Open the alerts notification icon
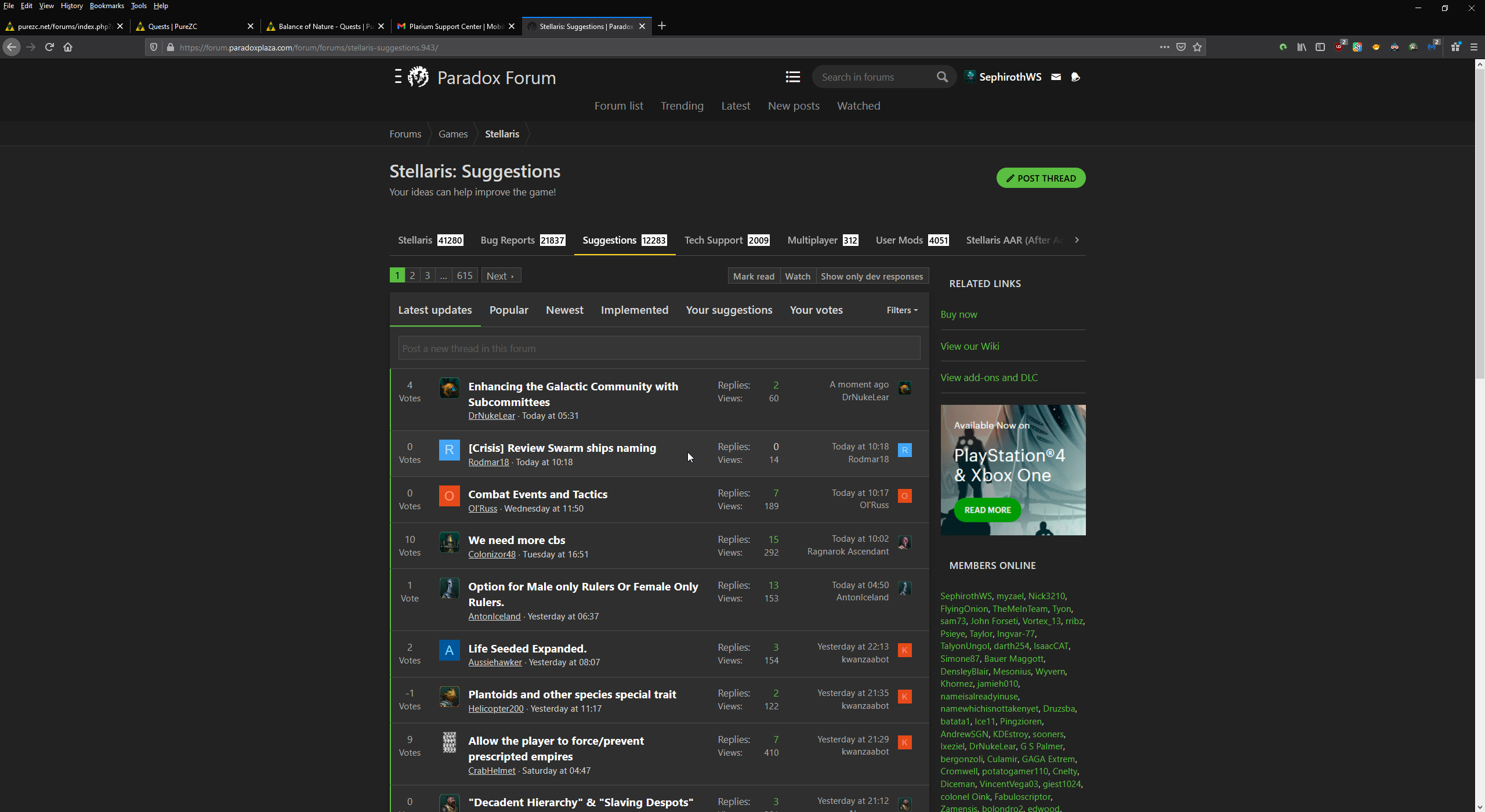 coord(1075,77)
